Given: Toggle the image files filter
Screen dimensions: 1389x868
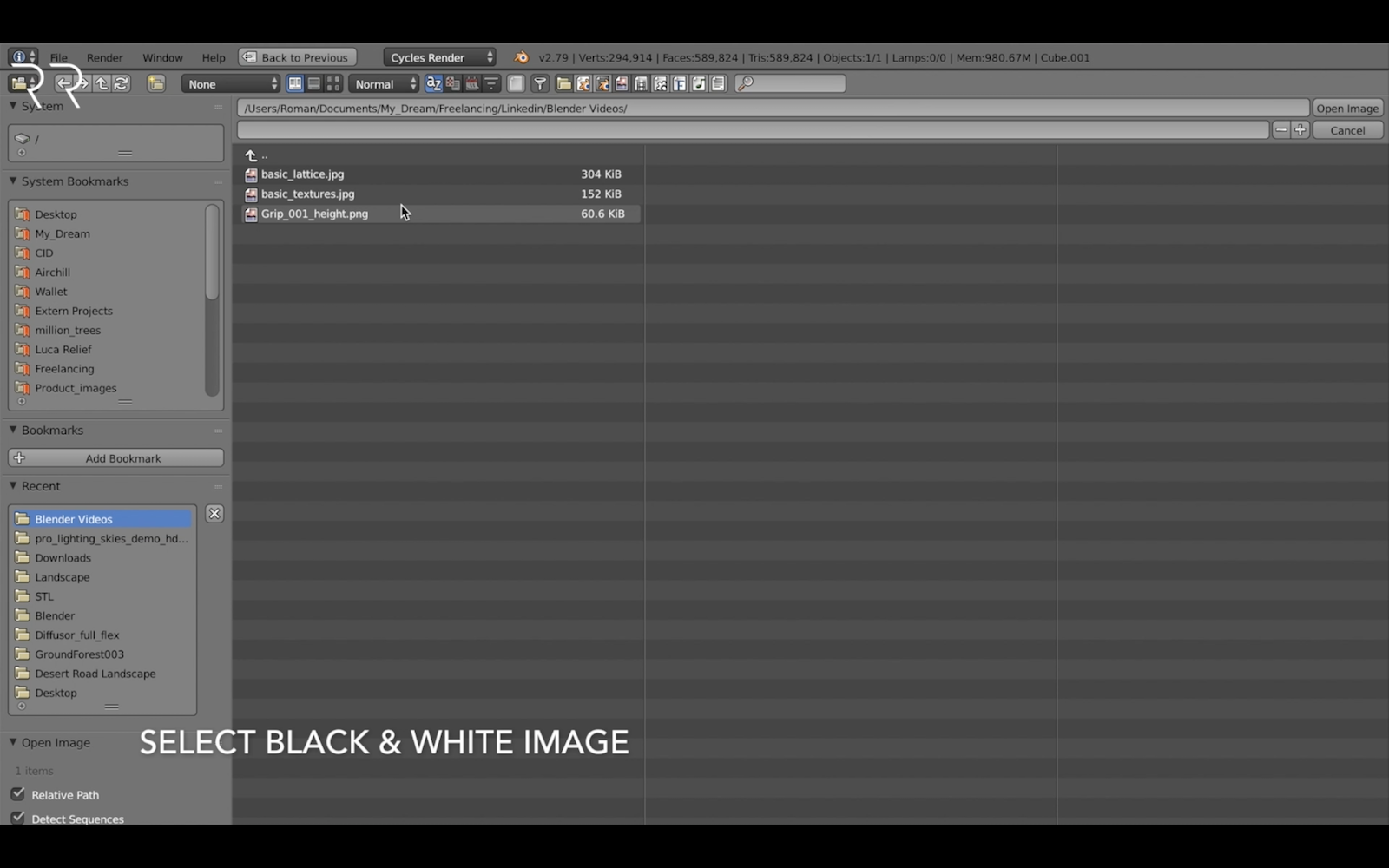Looking at the screenshot, I should click(622, 83).
